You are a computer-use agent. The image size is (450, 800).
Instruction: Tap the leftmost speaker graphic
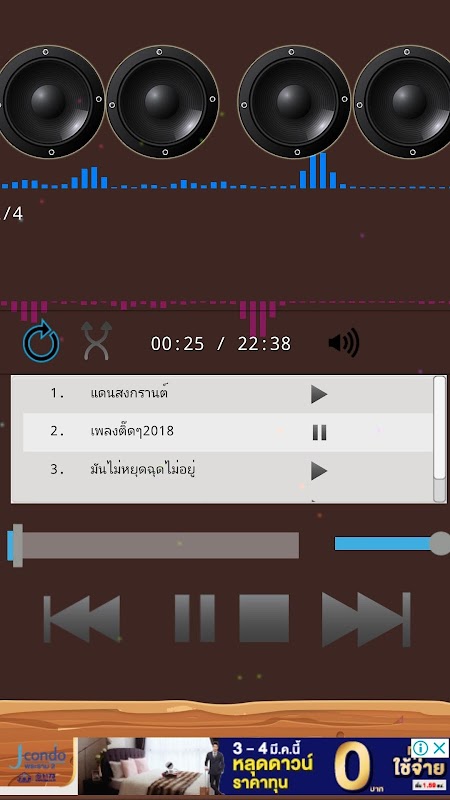pos(49,102)
